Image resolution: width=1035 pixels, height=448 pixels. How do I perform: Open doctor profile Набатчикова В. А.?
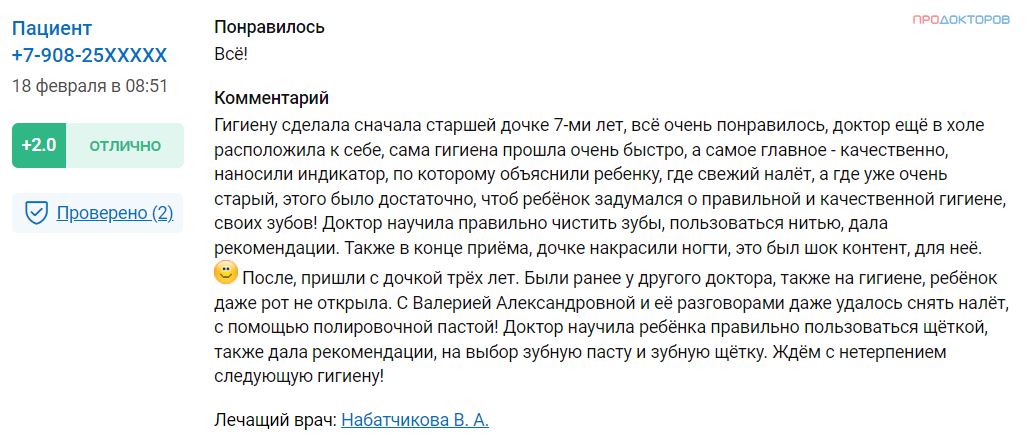(x=415, y=420)
